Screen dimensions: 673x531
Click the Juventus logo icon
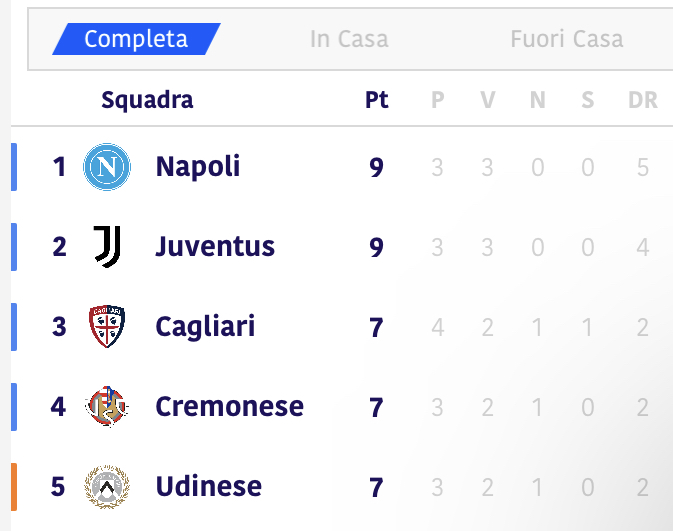(x=107, y=247)
